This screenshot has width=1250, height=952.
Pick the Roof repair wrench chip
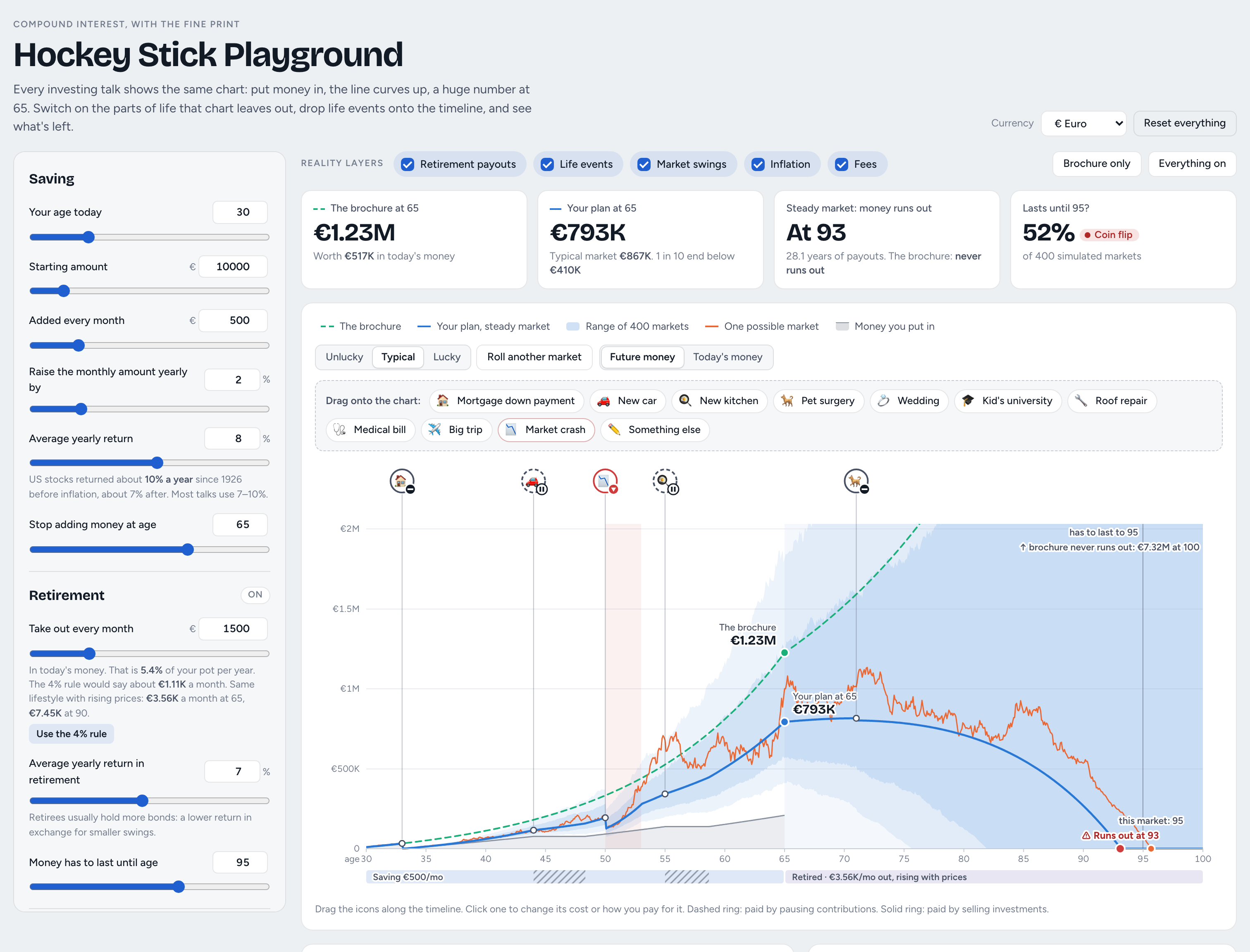pyautogui.click(x=1112, y=401)
